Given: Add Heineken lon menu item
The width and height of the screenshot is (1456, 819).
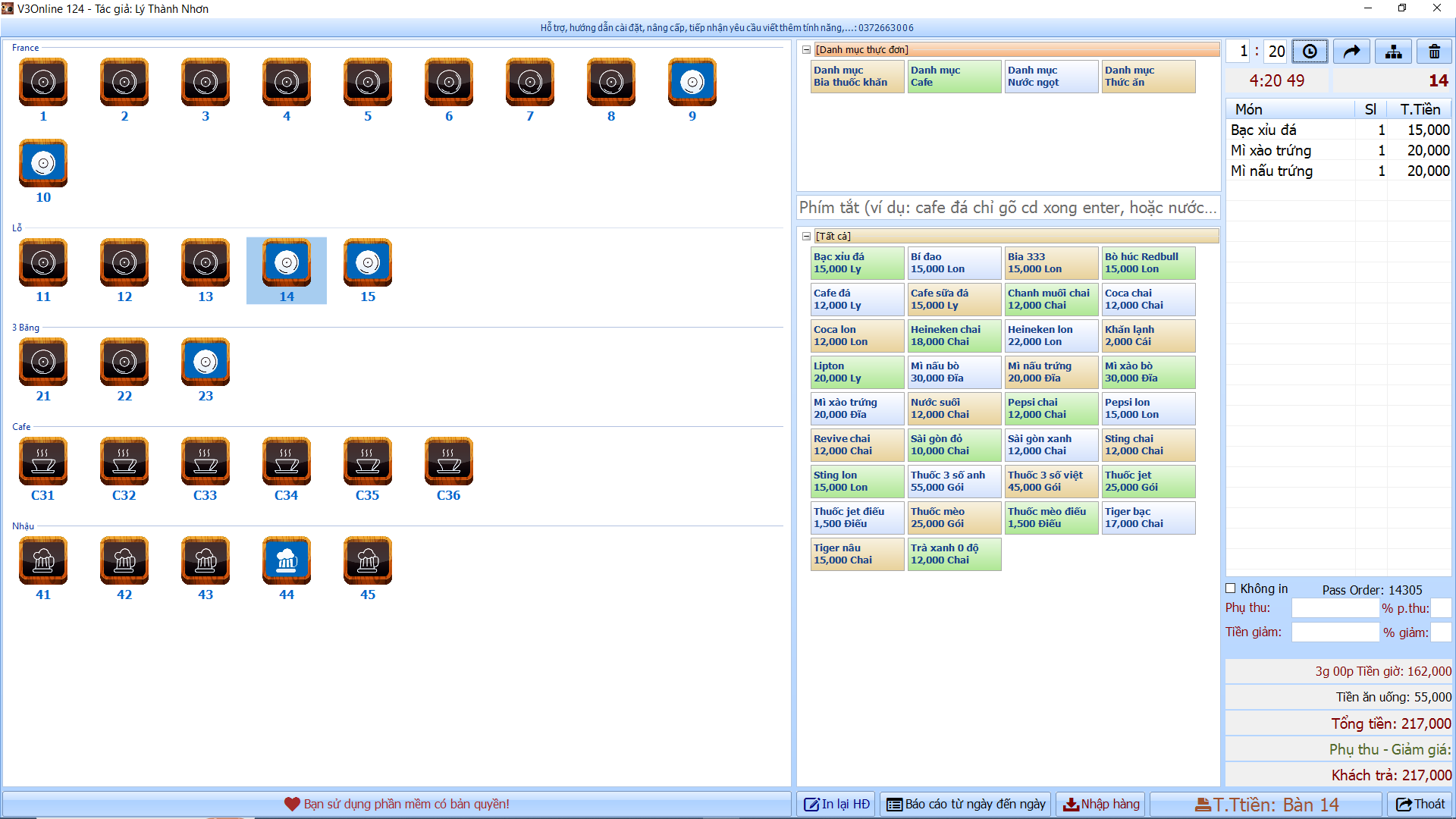Looking at the screenshot, I should click(1051, 336).
